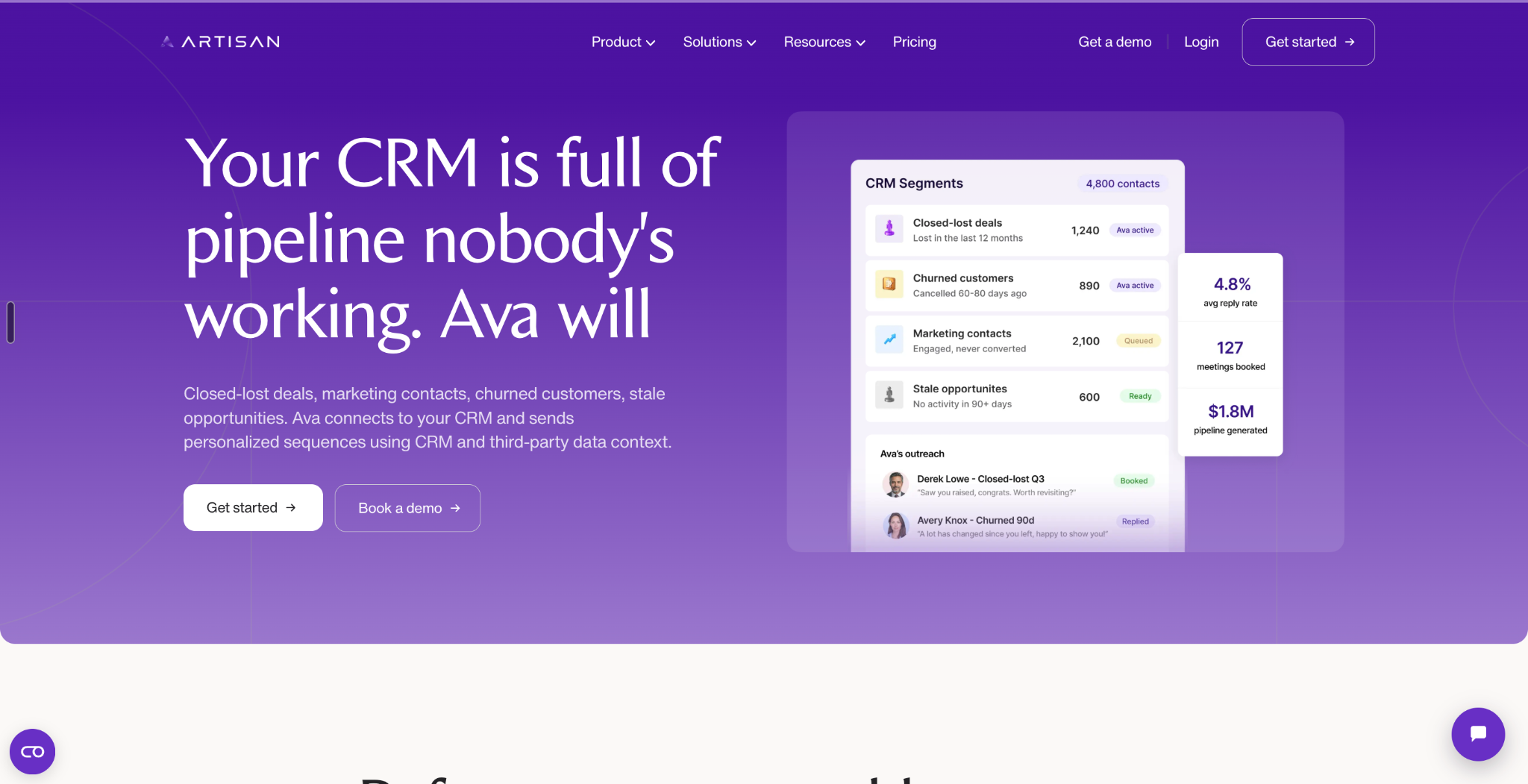Click Avery Knox's avatar photo
1528x784 pixels.
coord(895,525)
